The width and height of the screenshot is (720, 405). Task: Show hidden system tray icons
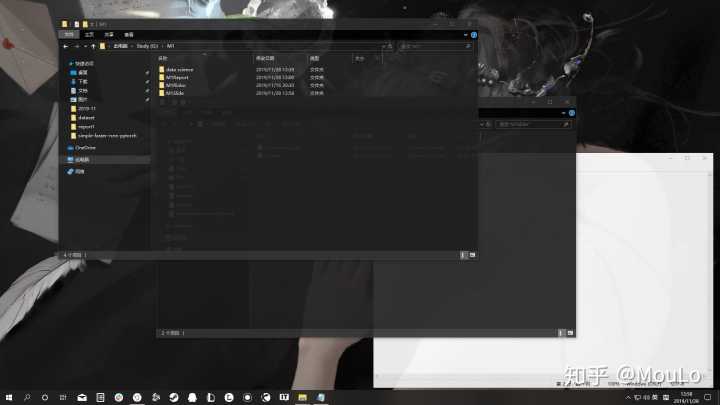[628, 398]
